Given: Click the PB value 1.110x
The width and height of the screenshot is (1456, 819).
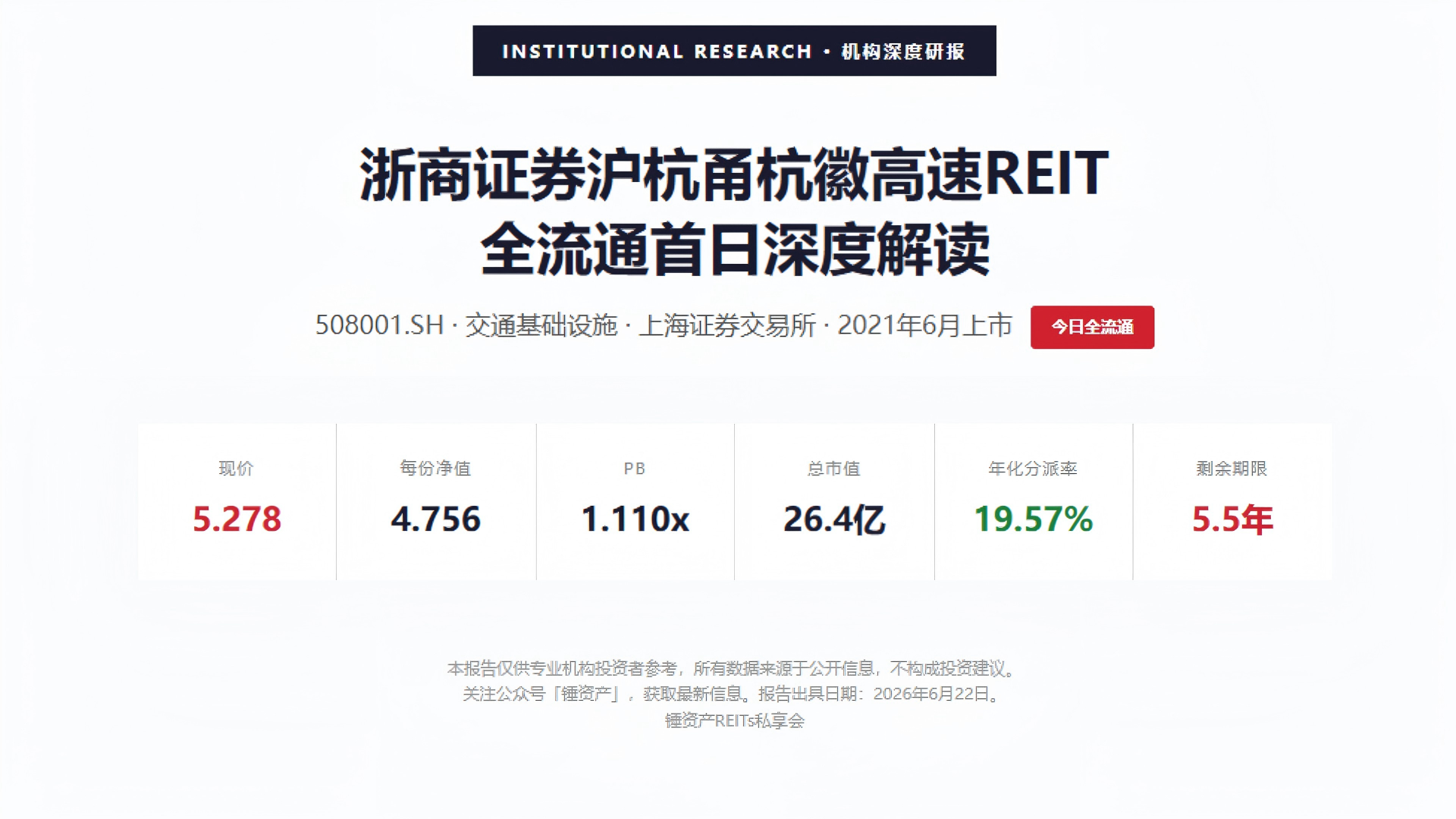Looking at the screenshot, I should 635,519.
